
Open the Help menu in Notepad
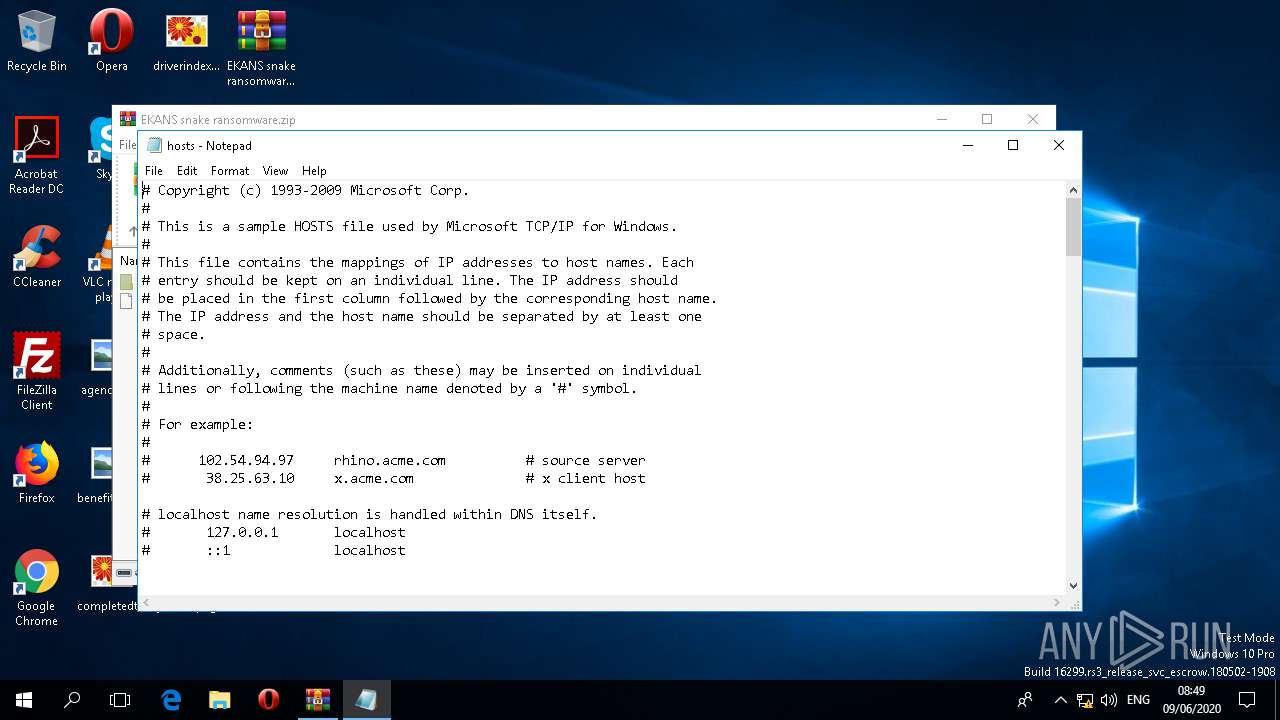point(314,171)
